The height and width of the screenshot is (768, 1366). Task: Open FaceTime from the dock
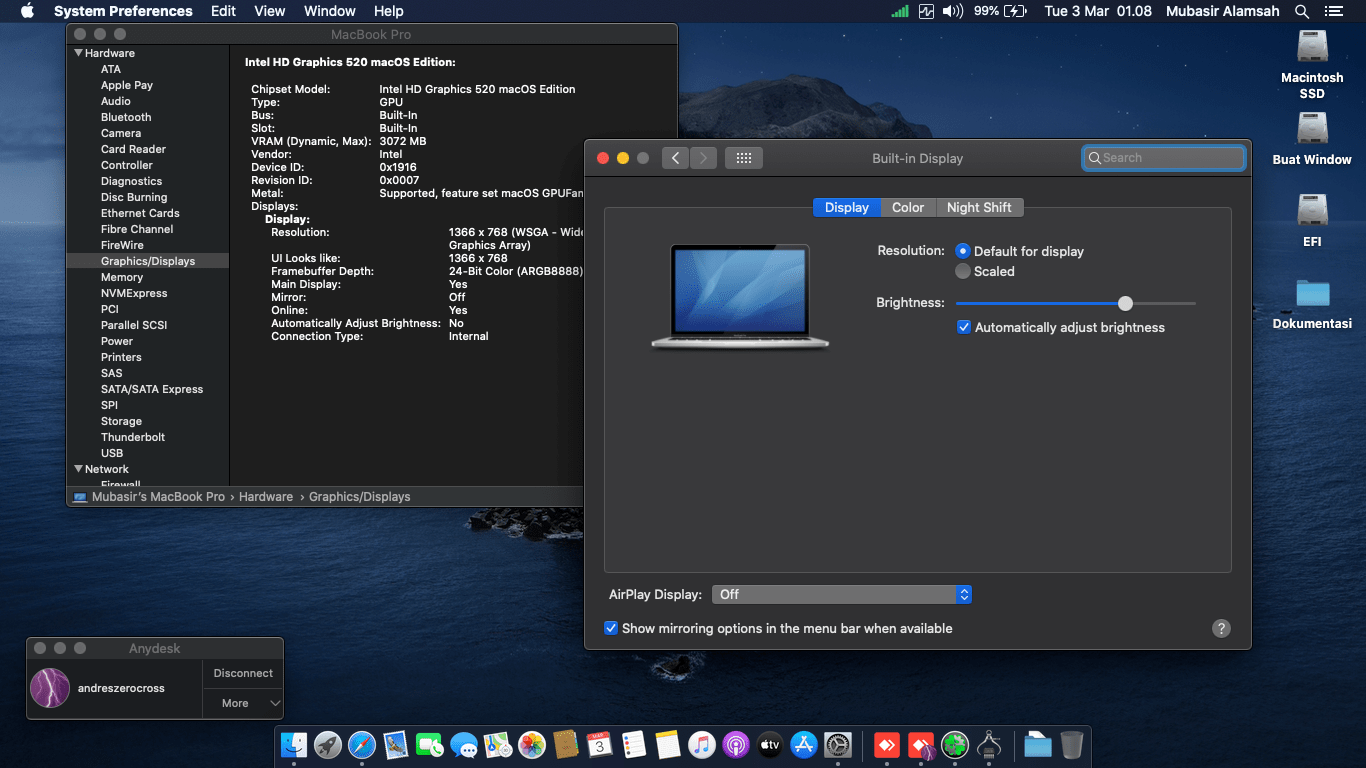pos(430,745)
